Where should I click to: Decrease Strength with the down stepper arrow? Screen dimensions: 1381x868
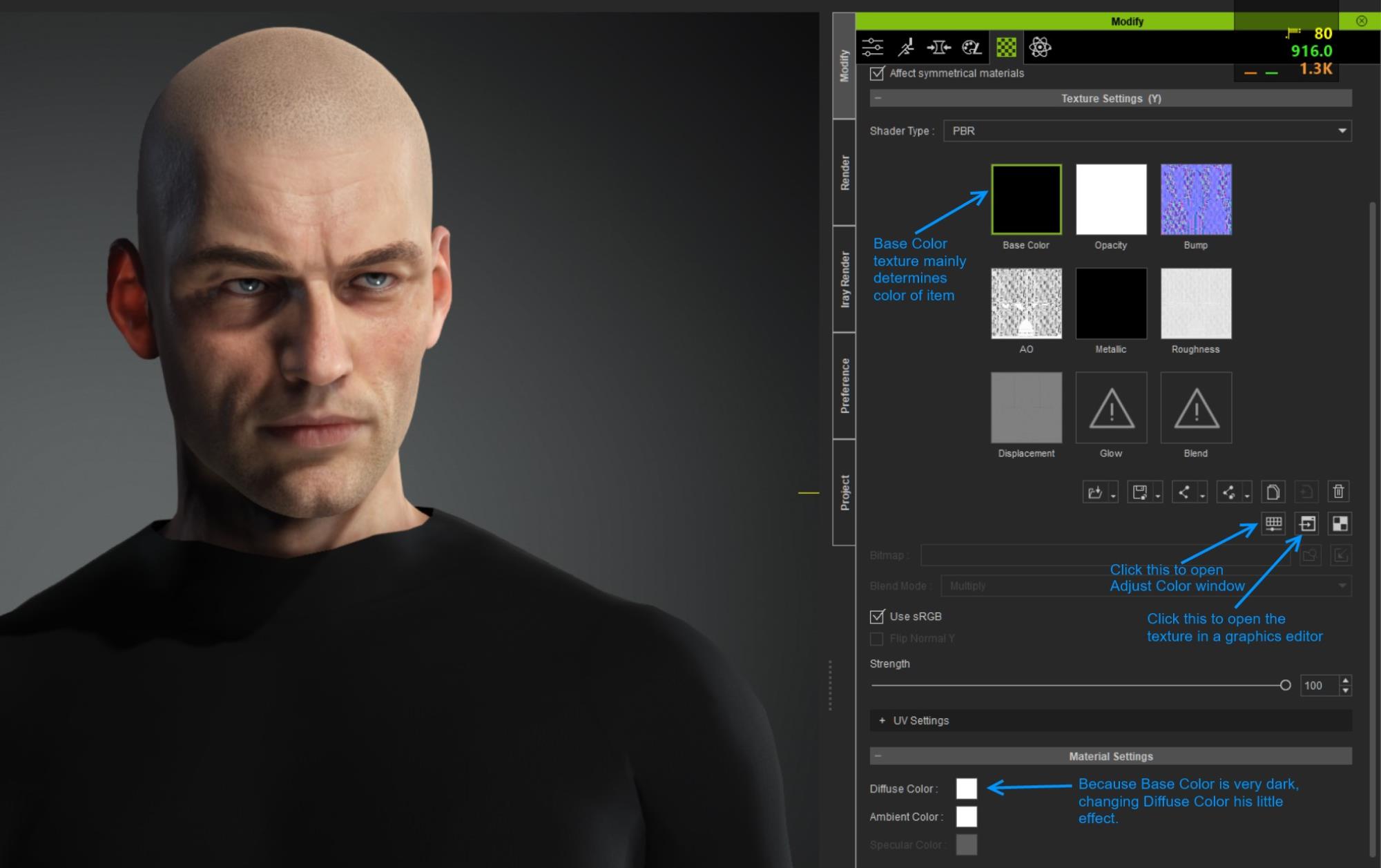[1345, 691]
